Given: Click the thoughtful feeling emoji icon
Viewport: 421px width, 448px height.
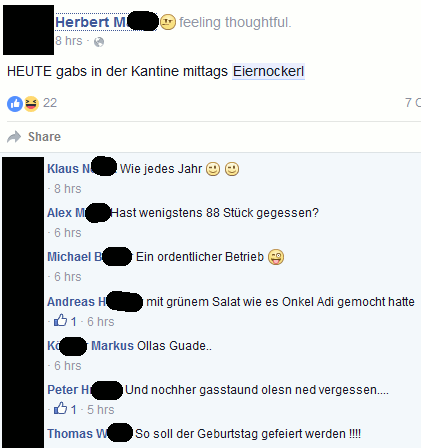Looking at the screenshot, I should pos(168,22).
